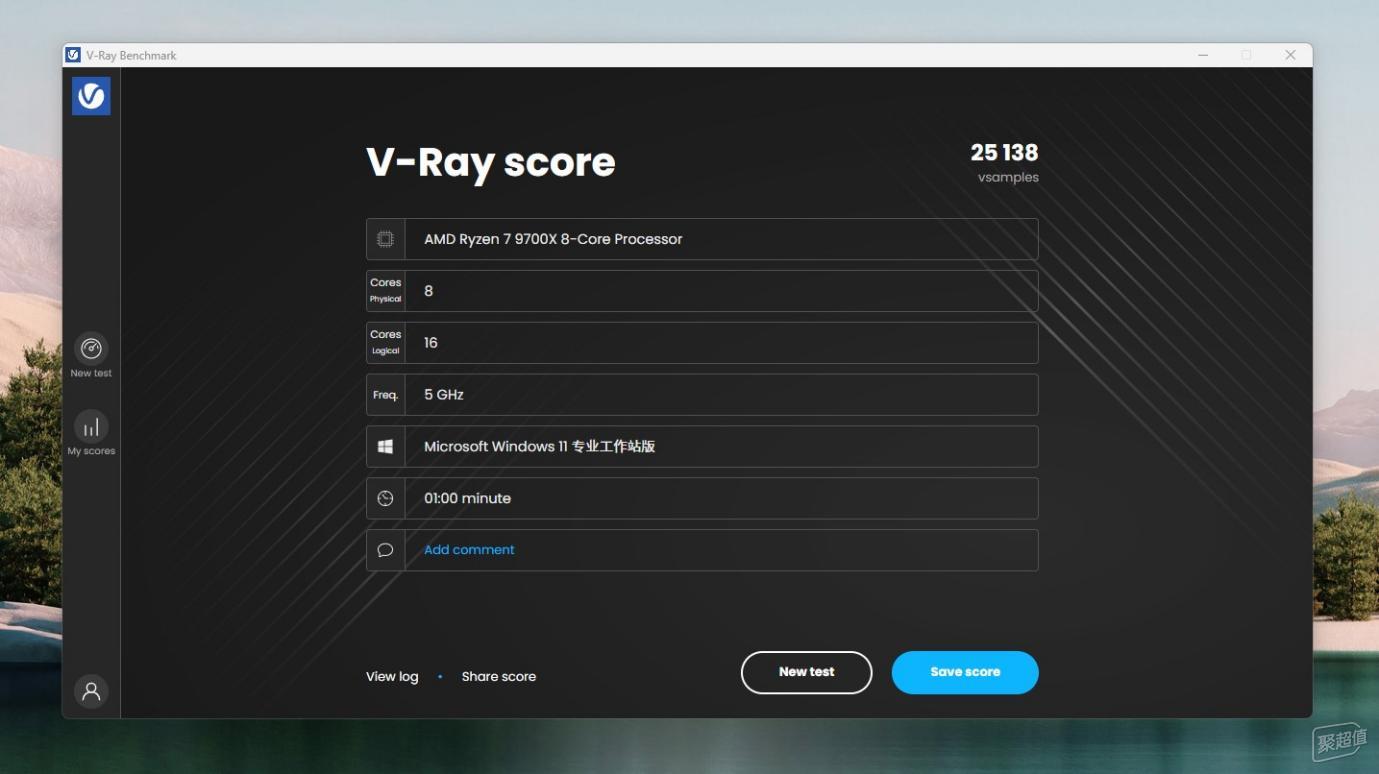
Task: Click the clock duration icon
Action: pyautogui.click(x=385, y=498)
